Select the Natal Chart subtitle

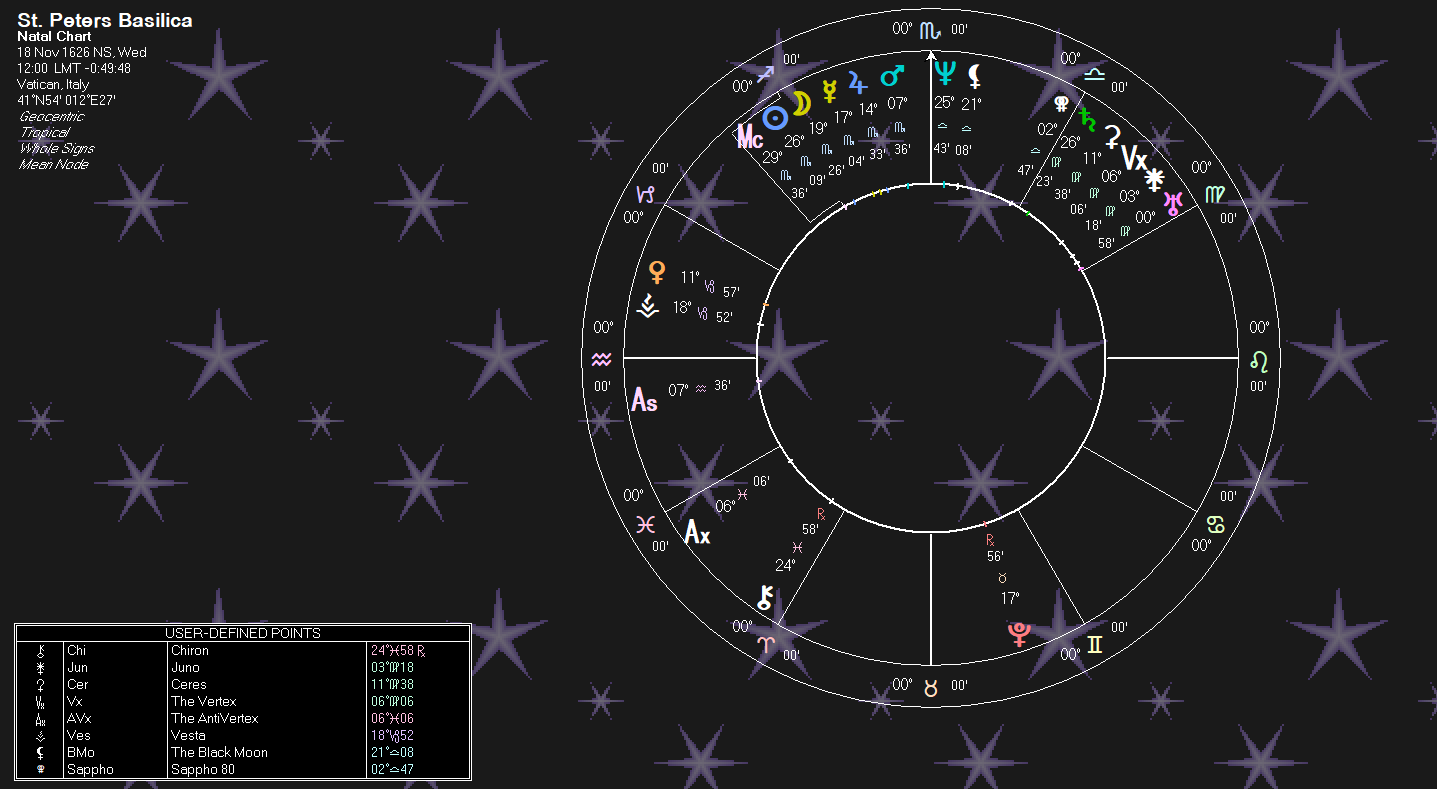click(54, 37)
